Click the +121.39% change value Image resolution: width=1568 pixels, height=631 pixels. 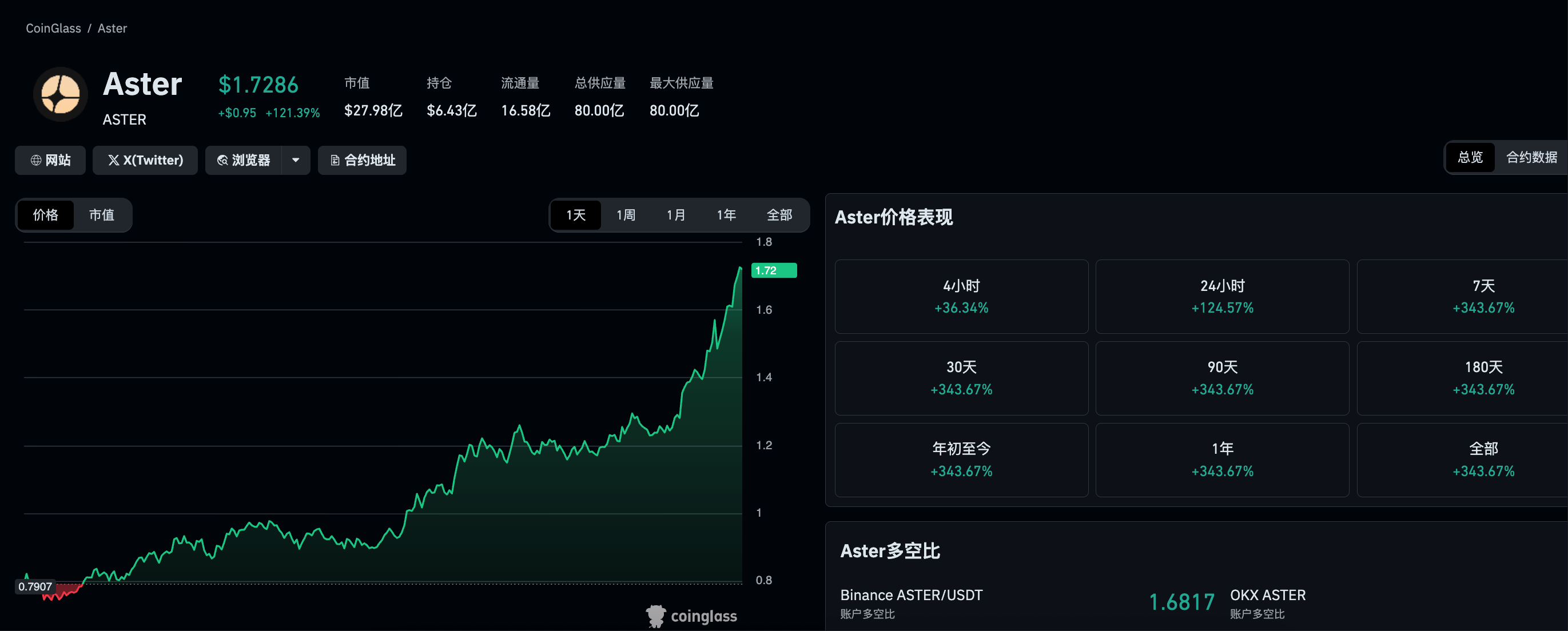(293, 113)
